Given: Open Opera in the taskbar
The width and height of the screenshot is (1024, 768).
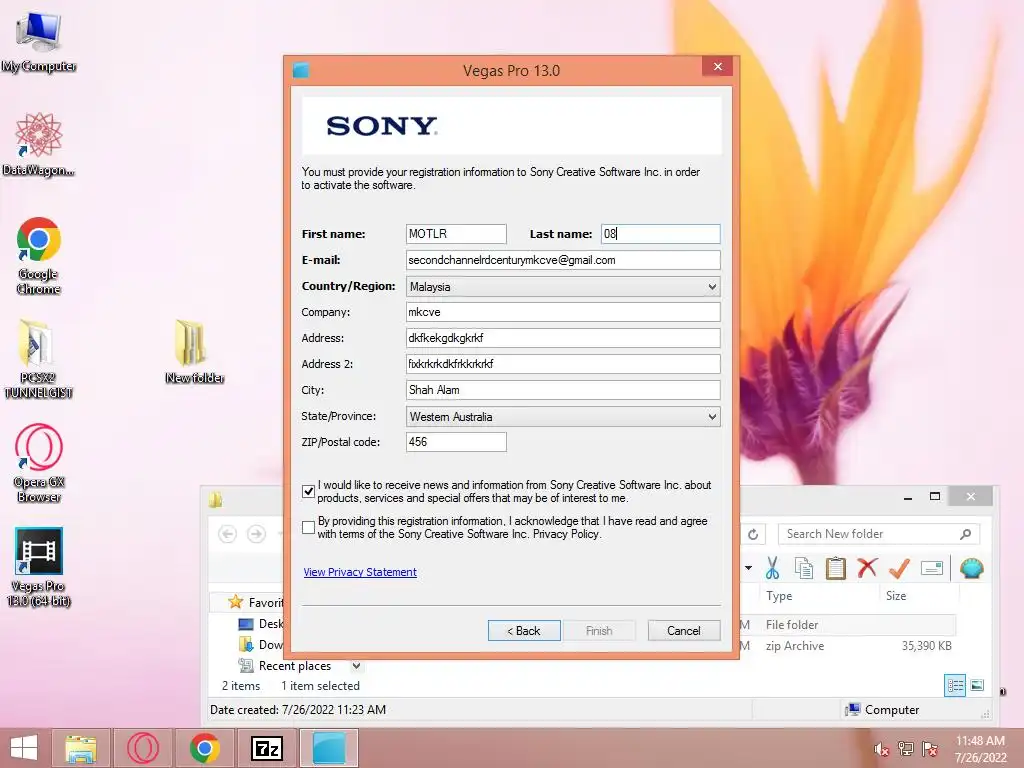Looking at the screenshot, I should (x=142, y=748).
